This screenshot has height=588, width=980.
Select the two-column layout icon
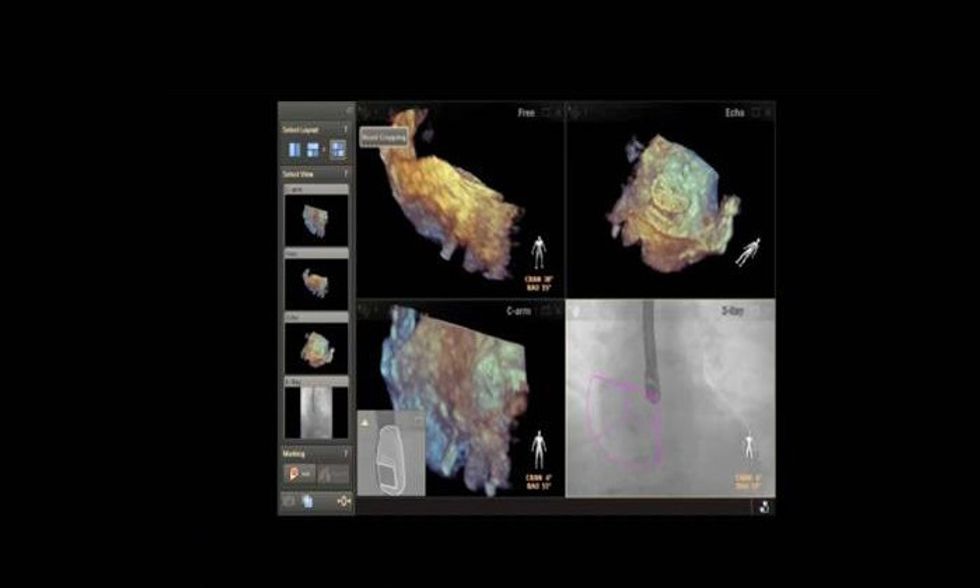(294, 149)
